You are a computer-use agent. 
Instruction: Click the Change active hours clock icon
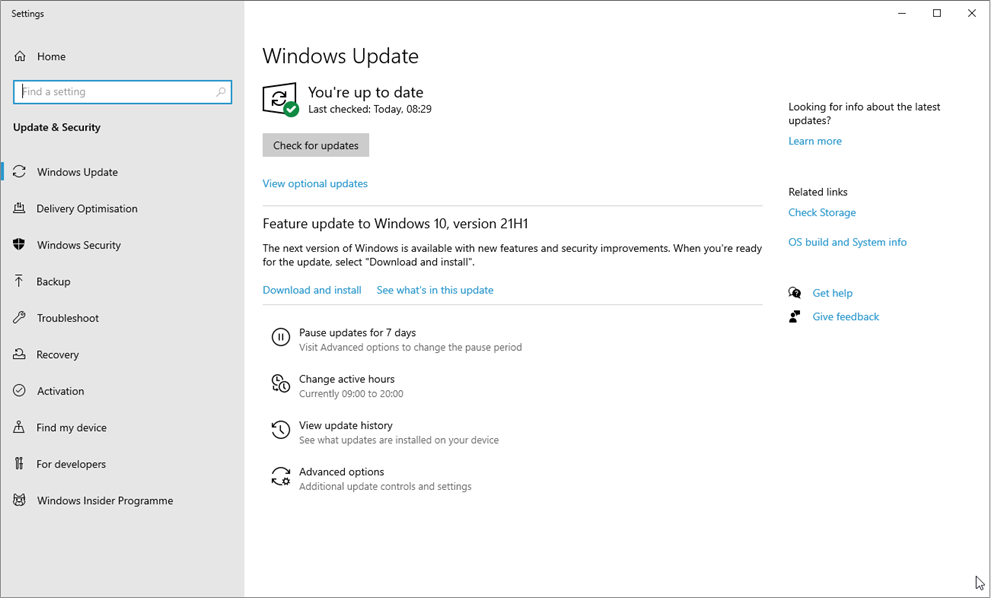coord(281,384)
